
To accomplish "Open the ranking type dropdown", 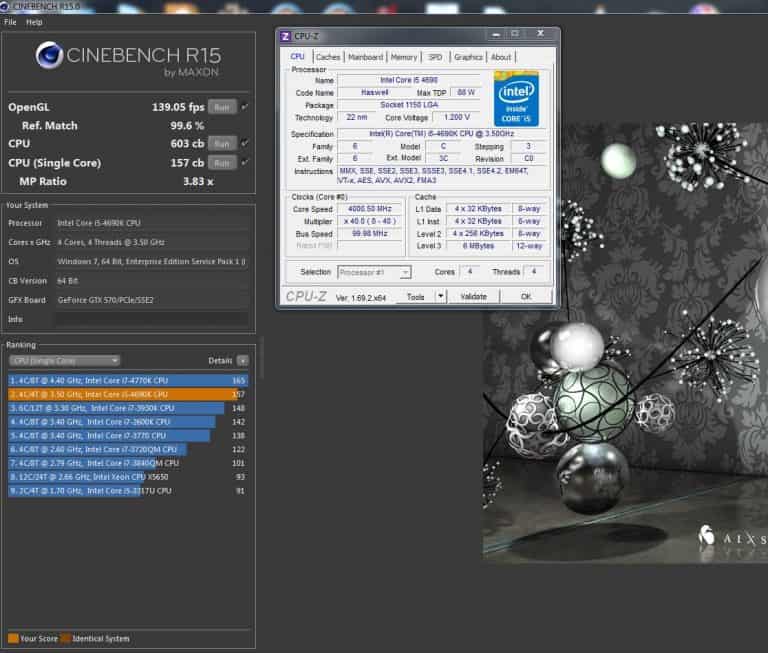I will coord(64,361).
